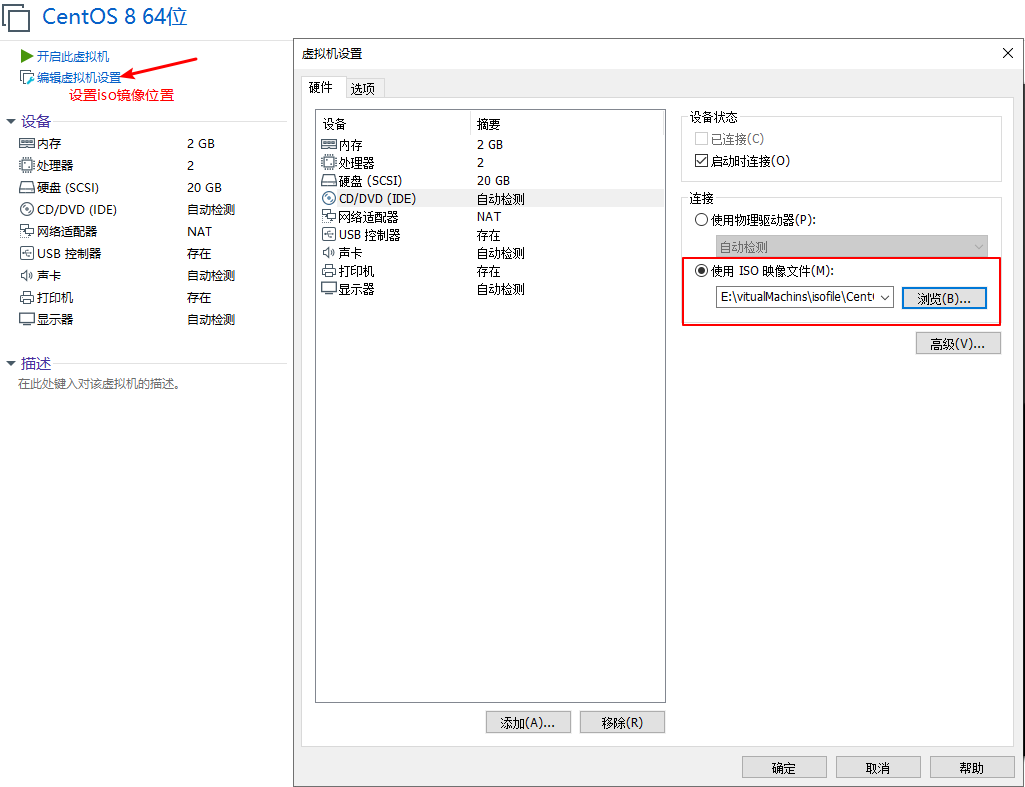Click the USB controller icon in settings dialog
Image resolution: width=1025 pixels, height=787 pixels.
(x=329, y=235)
